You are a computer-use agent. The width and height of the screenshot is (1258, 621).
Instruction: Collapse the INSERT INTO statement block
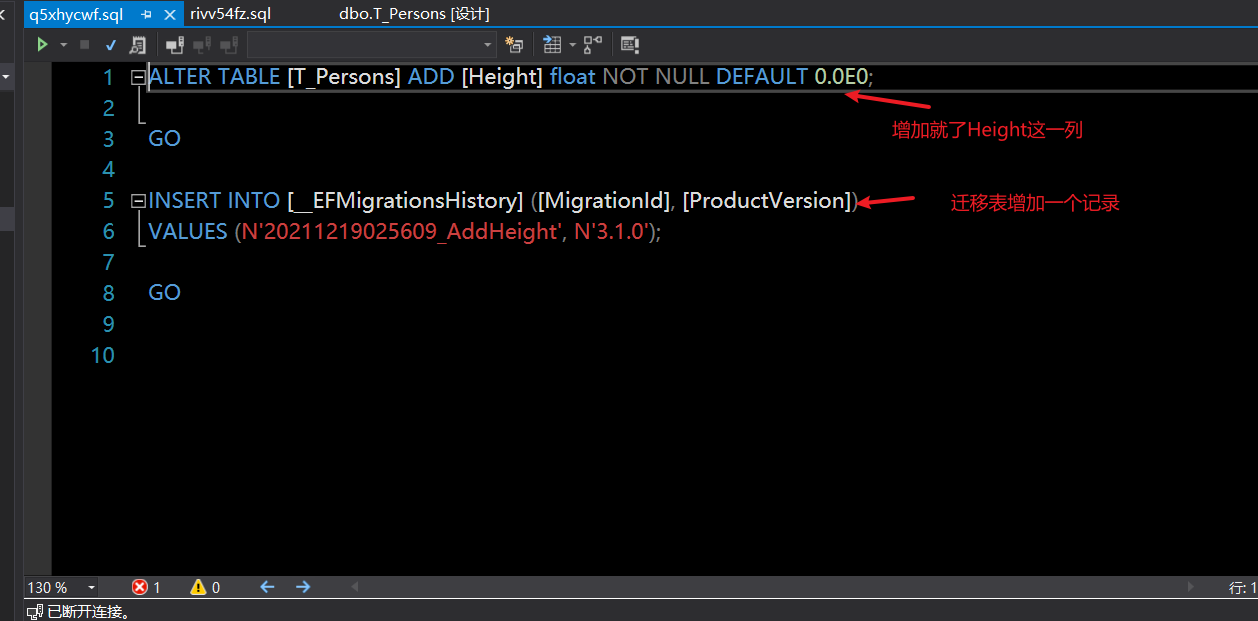pos(138,201)
